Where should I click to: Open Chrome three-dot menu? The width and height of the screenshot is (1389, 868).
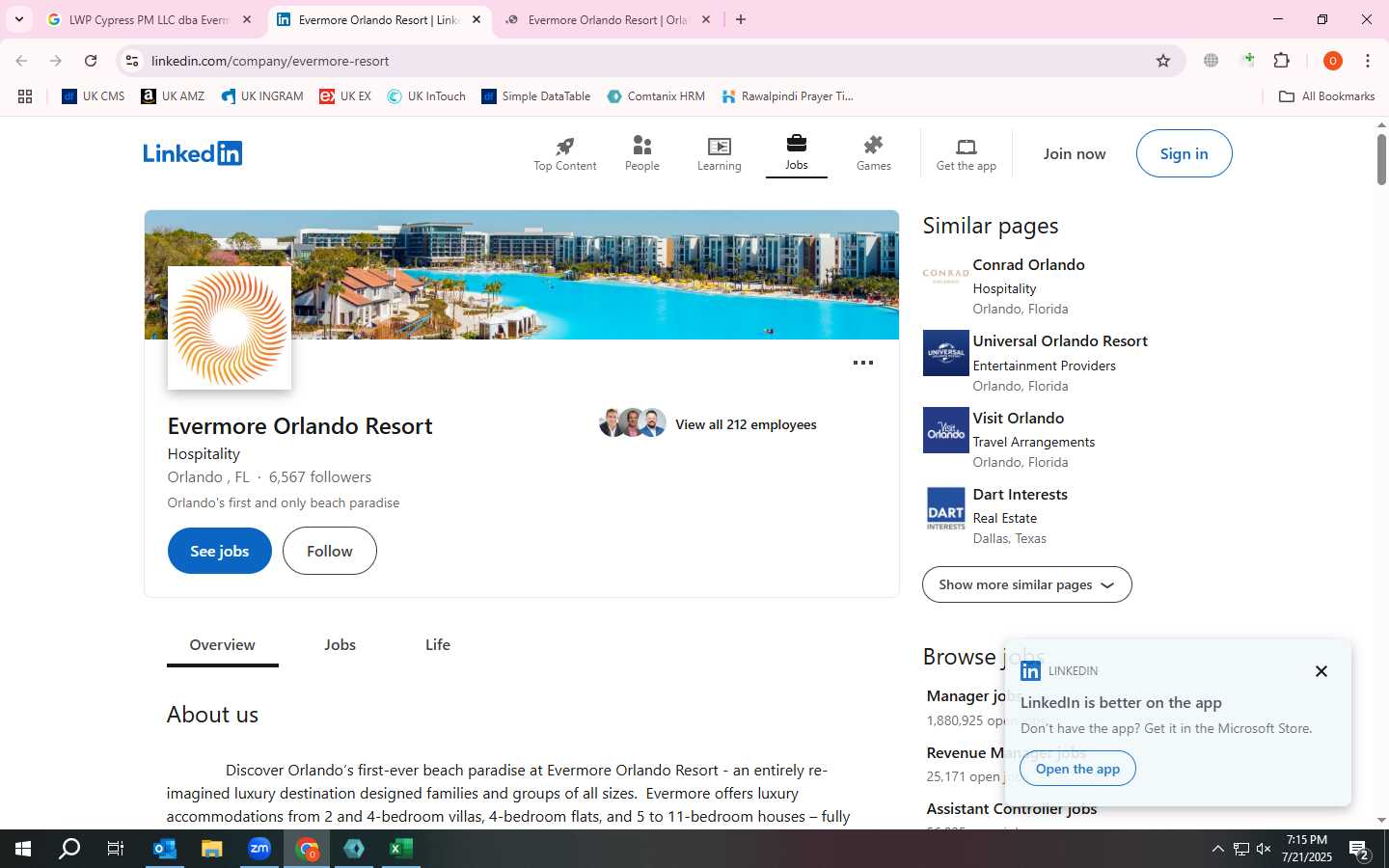tap(1368, 61)
